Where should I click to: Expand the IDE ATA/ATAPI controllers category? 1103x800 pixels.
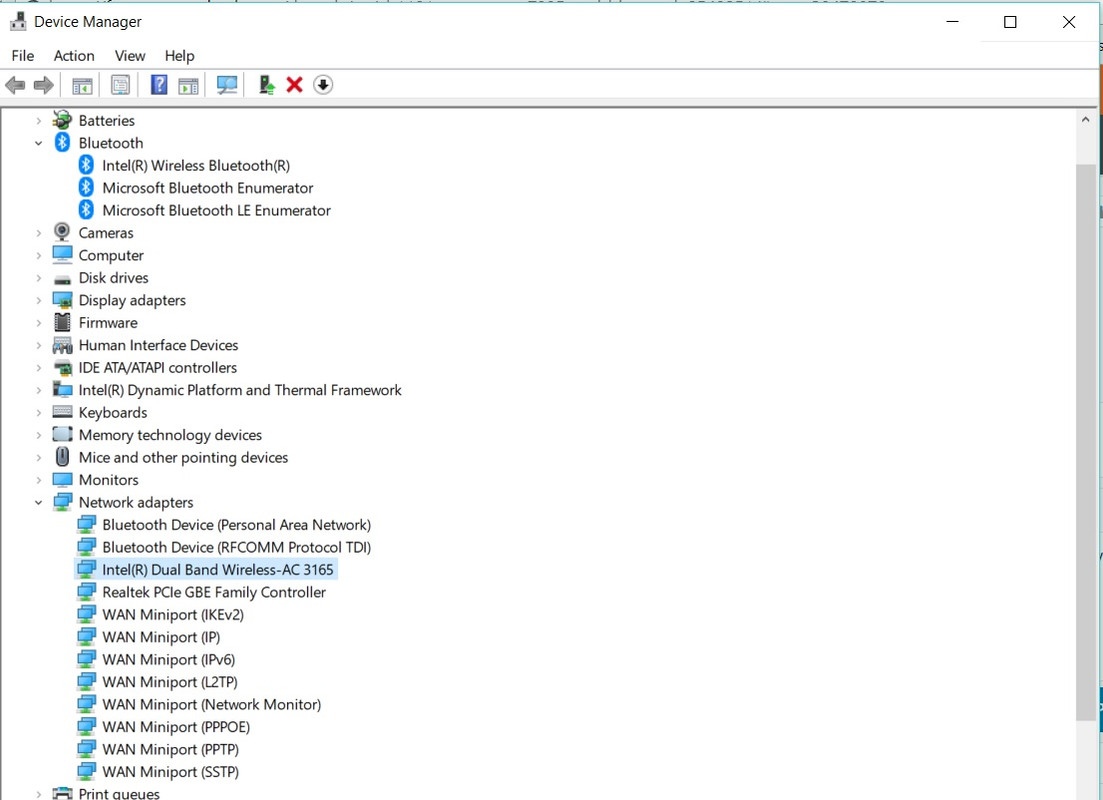pos(39,368)
